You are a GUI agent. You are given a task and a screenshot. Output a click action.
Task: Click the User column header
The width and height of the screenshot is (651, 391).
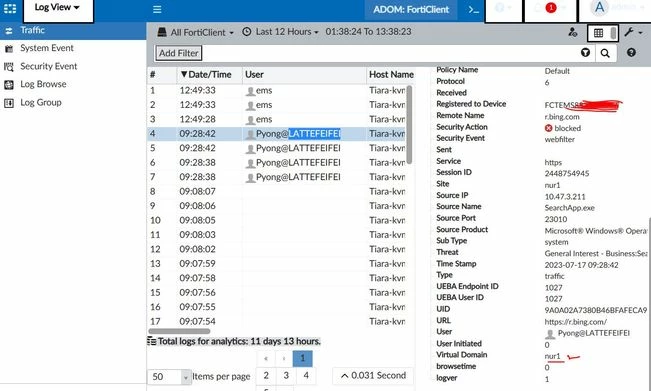click(x=254, y=75)
